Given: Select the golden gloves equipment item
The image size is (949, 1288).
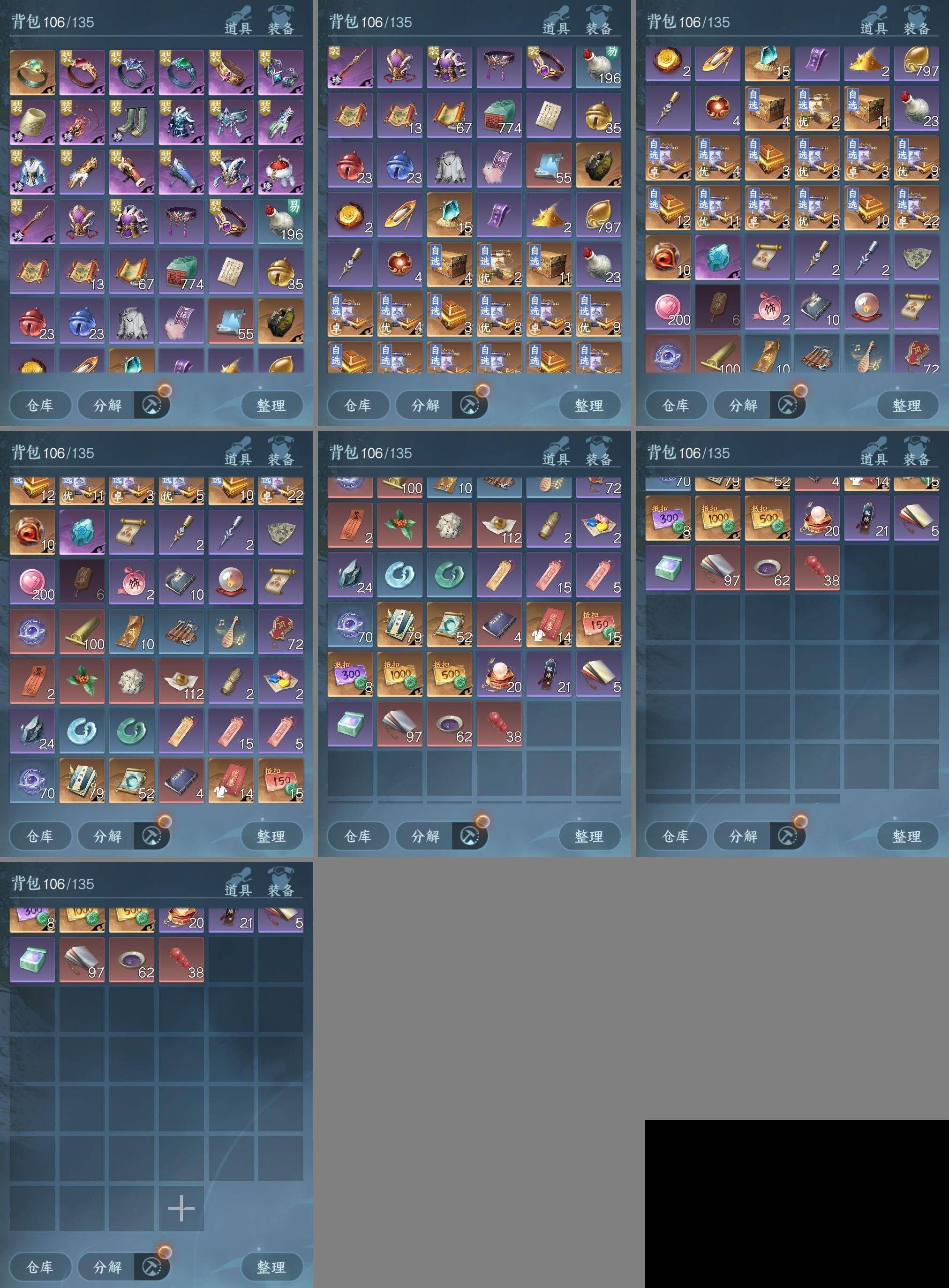Looking at the screenshot, I should point(82,172).
